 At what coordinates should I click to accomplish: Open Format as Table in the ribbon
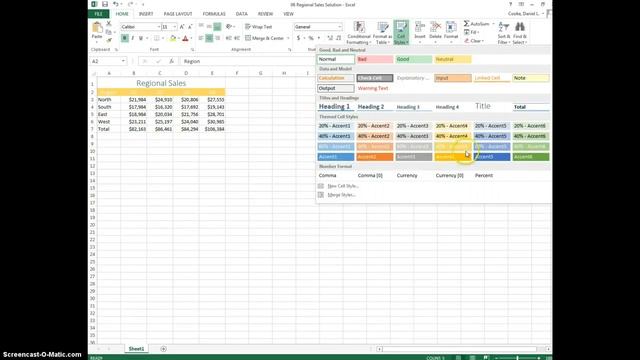point(382,33)
